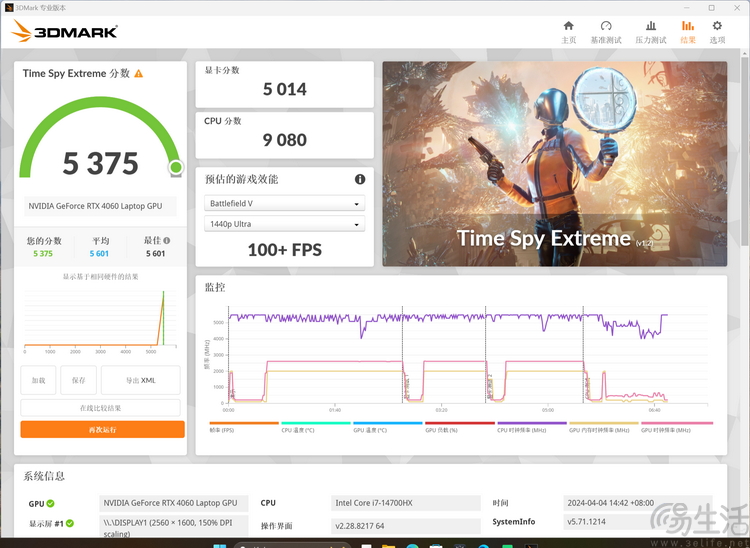Click the warning triangle beside Time Spy Extreme
750x548 pixels.
[139, 74]
